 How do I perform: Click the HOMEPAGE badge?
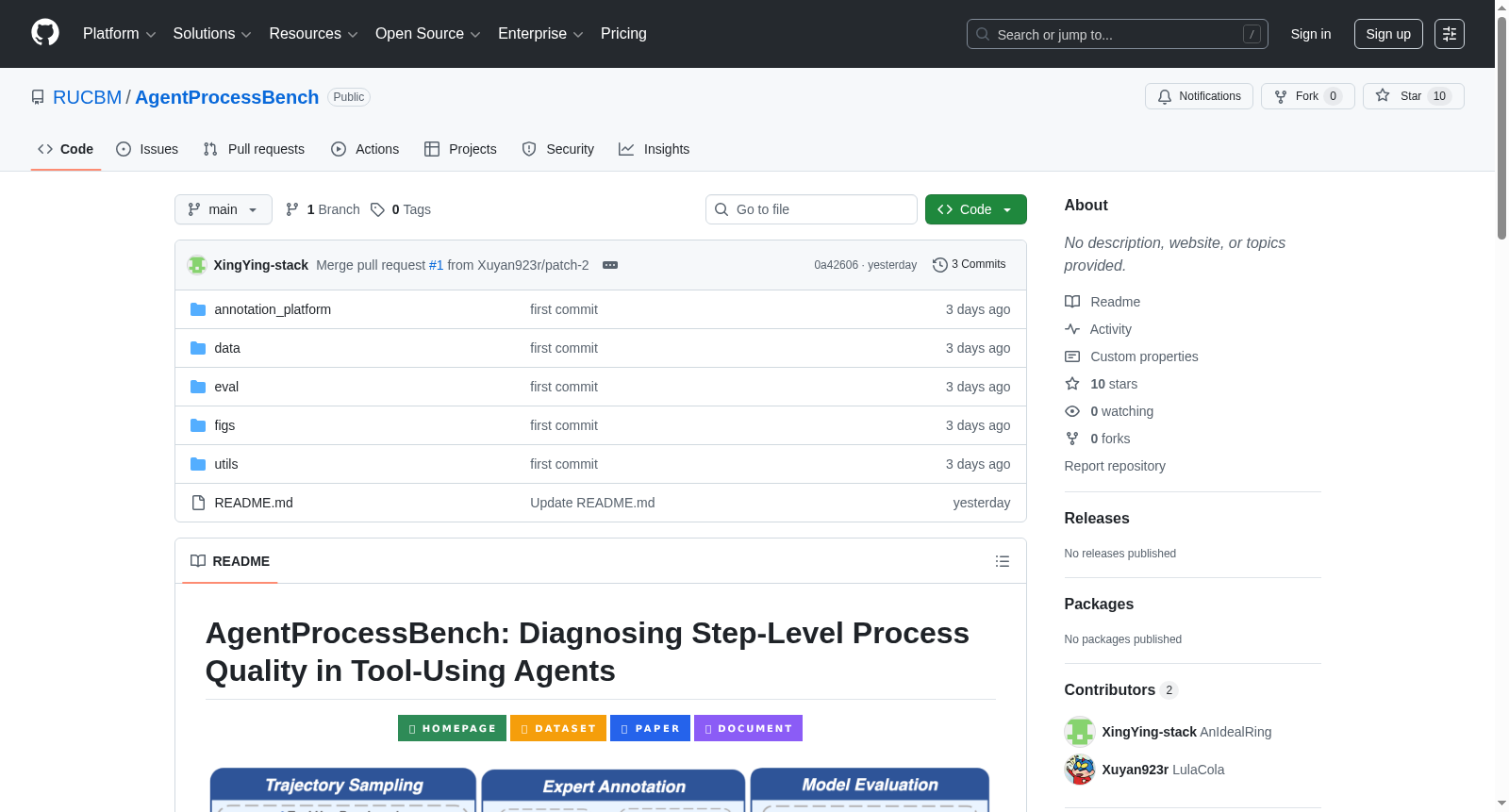pyautogui.click(x=452, y=728)
